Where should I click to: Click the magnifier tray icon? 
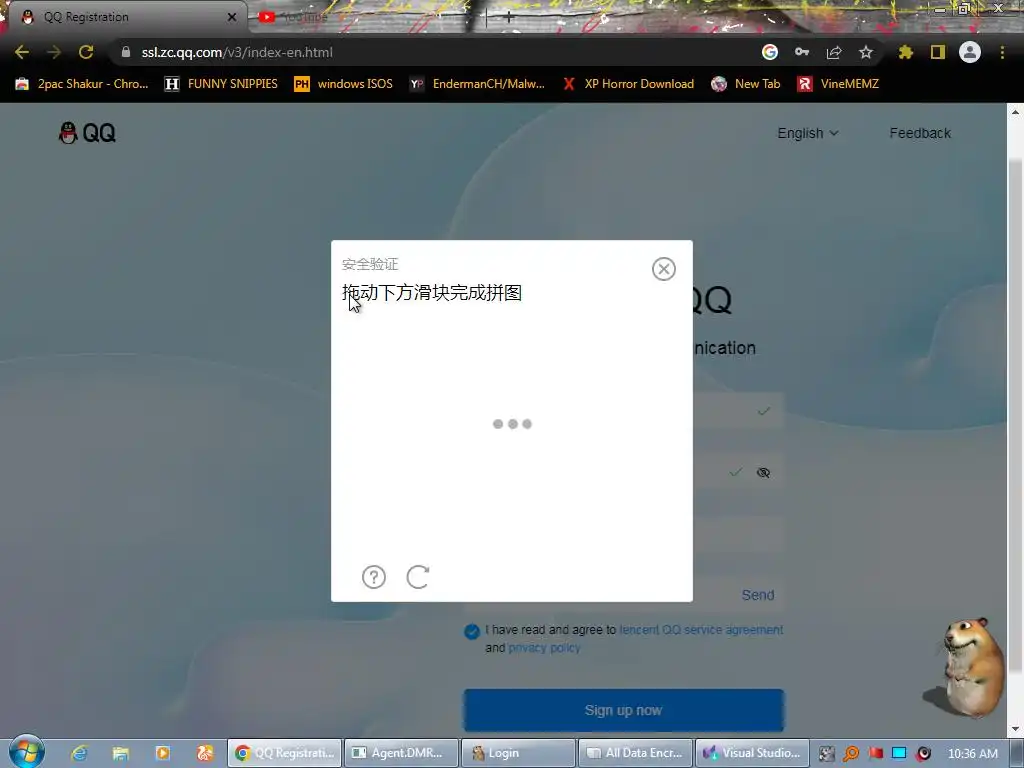pos(851,753)
